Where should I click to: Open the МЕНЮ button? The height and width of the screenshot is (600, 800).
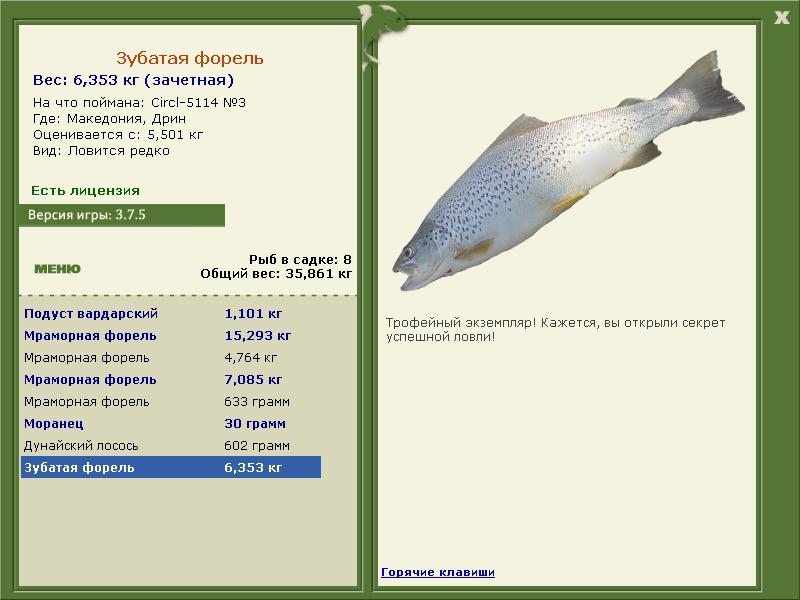(57, 269)
